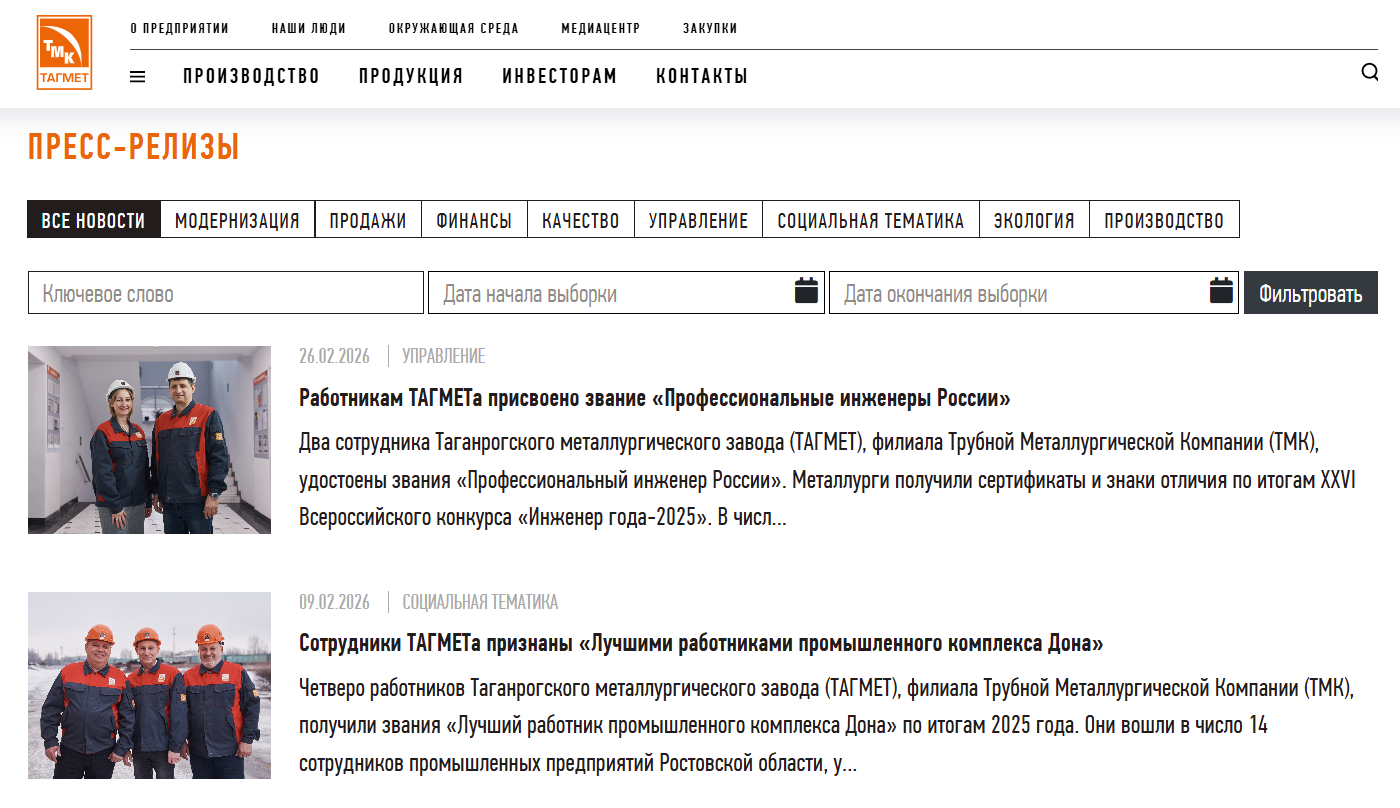This screenshot has height=808, width=1400.
Task: Select the Экология news tab
Action: coord(1033,220)
